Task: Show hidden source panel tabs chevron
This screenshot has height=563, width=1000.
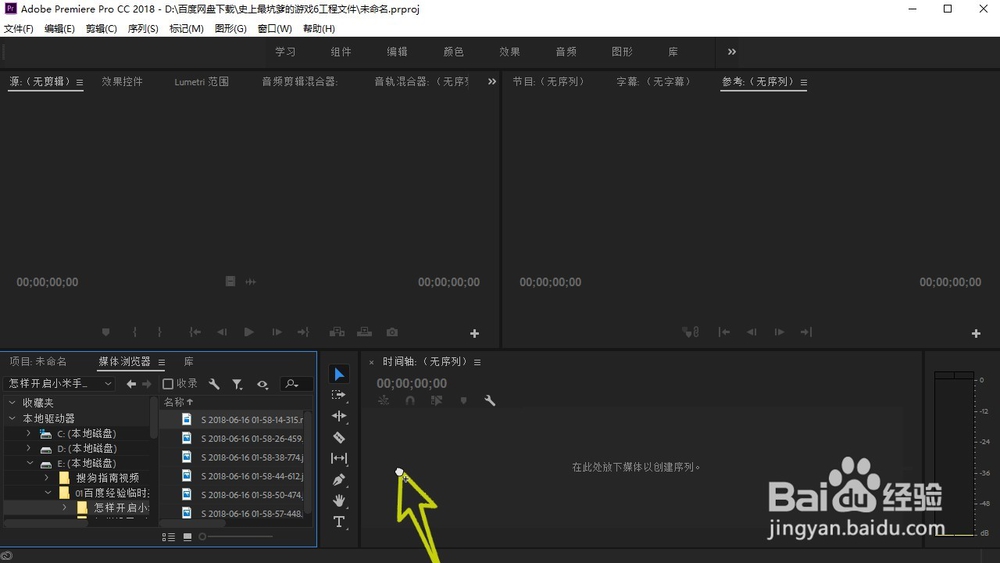Action: click(x=492, y=82)
